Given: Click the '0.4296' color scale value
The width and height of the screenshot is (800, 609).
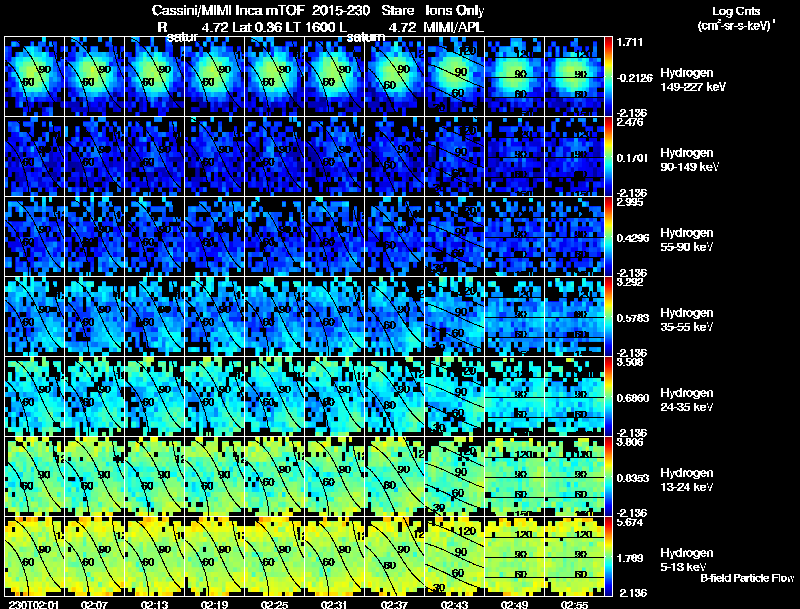Looking at the screenshot, I should tap(633, 238).
